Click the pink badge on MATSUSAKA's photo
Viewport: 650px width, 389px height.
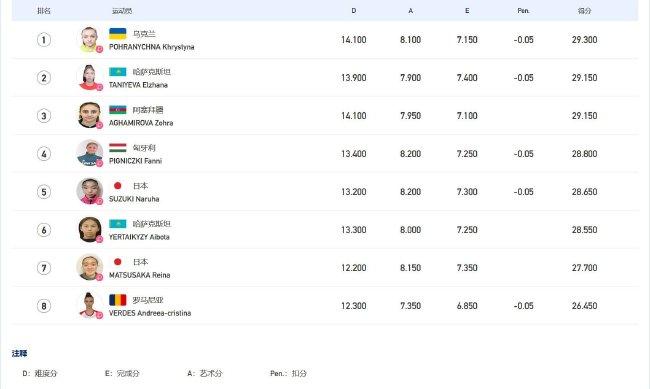[x=99, y=277]
